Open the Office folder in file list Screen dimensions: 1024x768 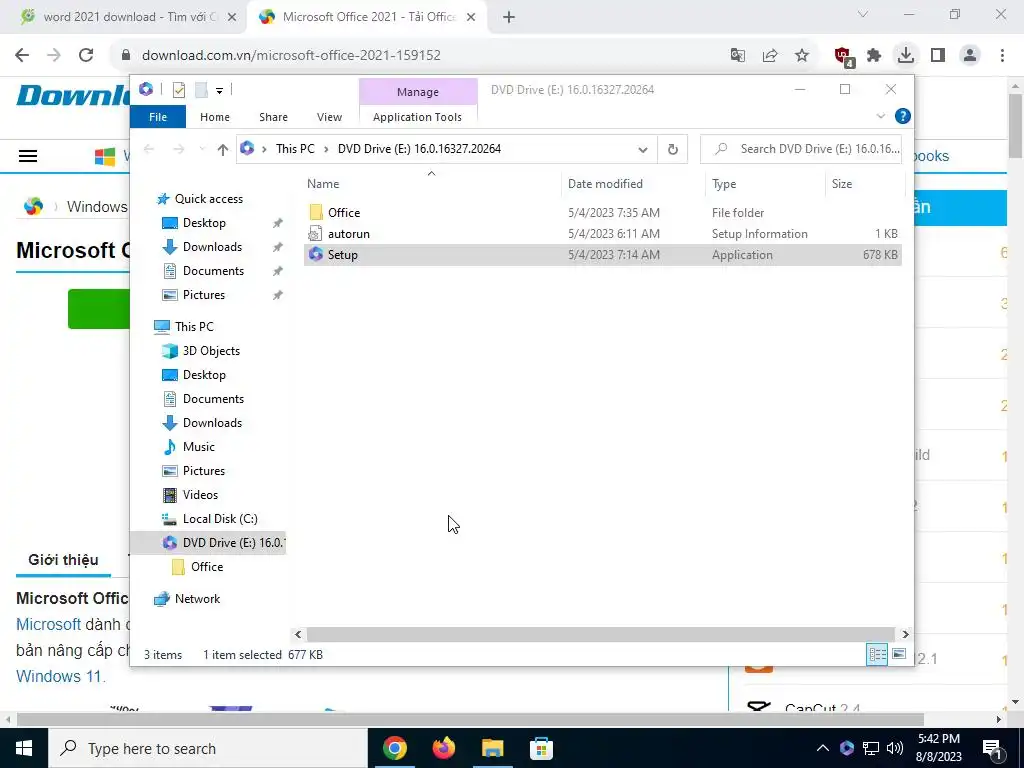[602, 213]
